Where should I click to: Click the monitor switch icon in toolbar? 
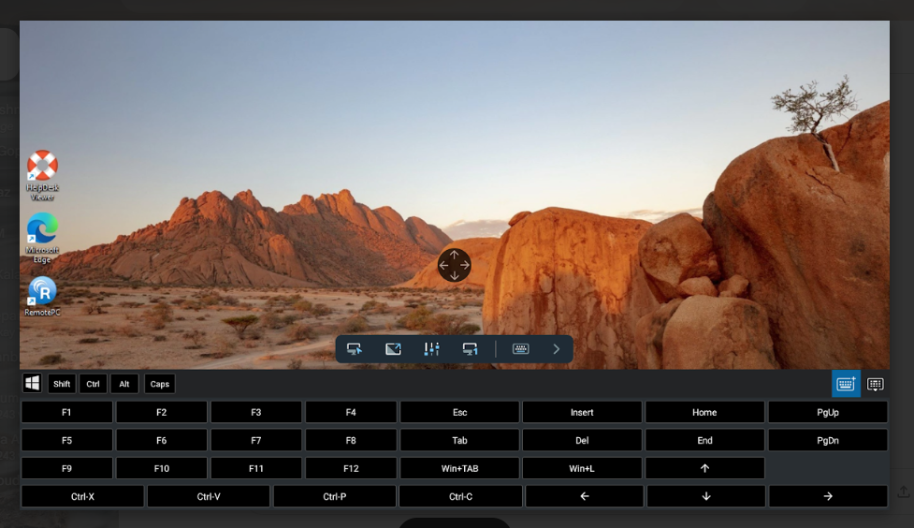click(x=470, y=349)
